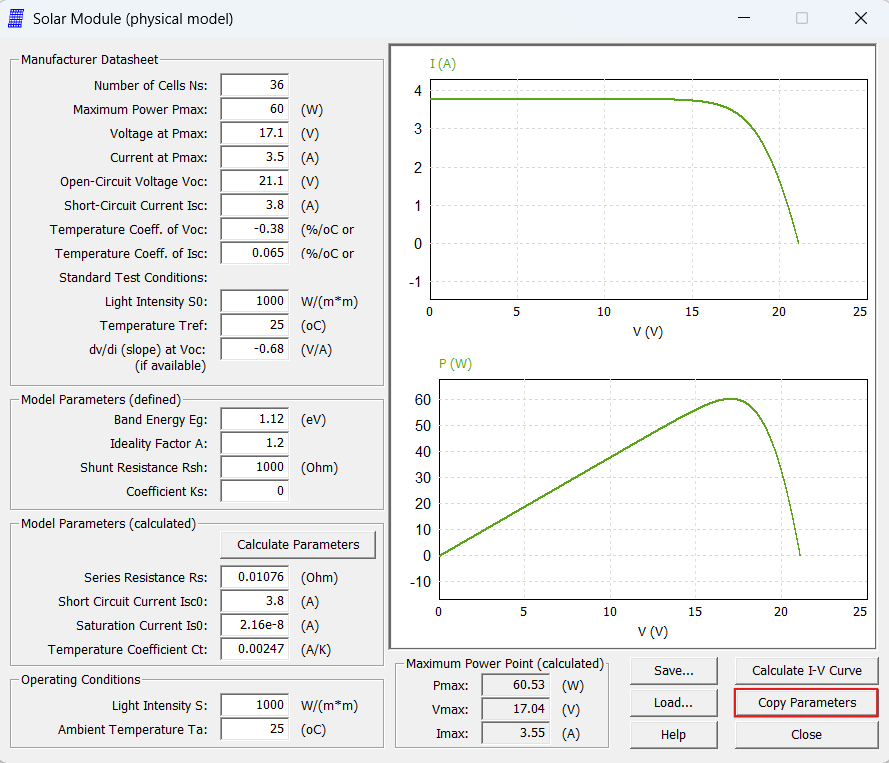Click the Ideality Factor A field
This screenshot has width=889, height=763.
[x=255, y=443]
